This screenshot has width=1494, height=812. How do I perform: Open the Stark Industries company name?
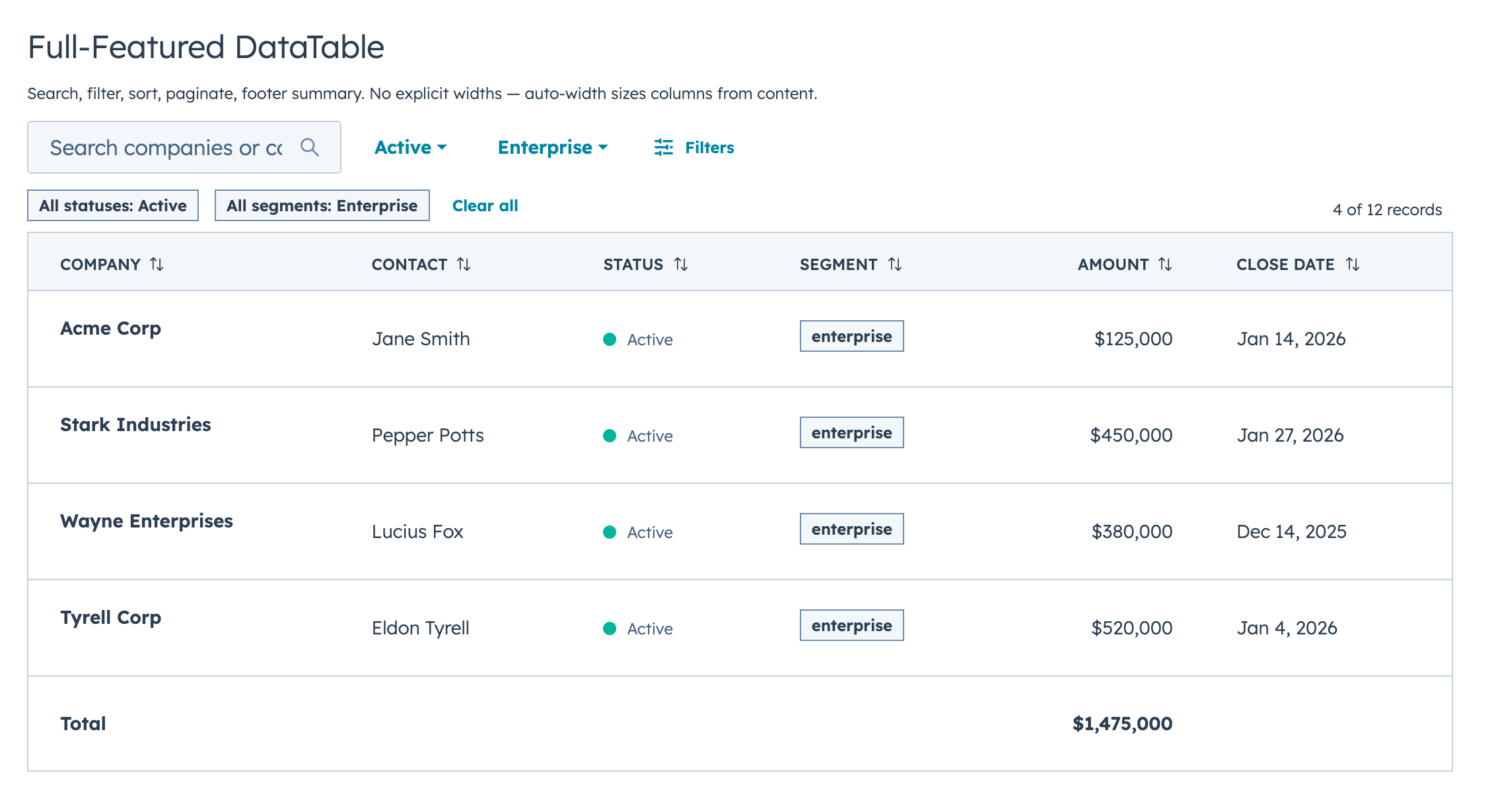[135, 424]
